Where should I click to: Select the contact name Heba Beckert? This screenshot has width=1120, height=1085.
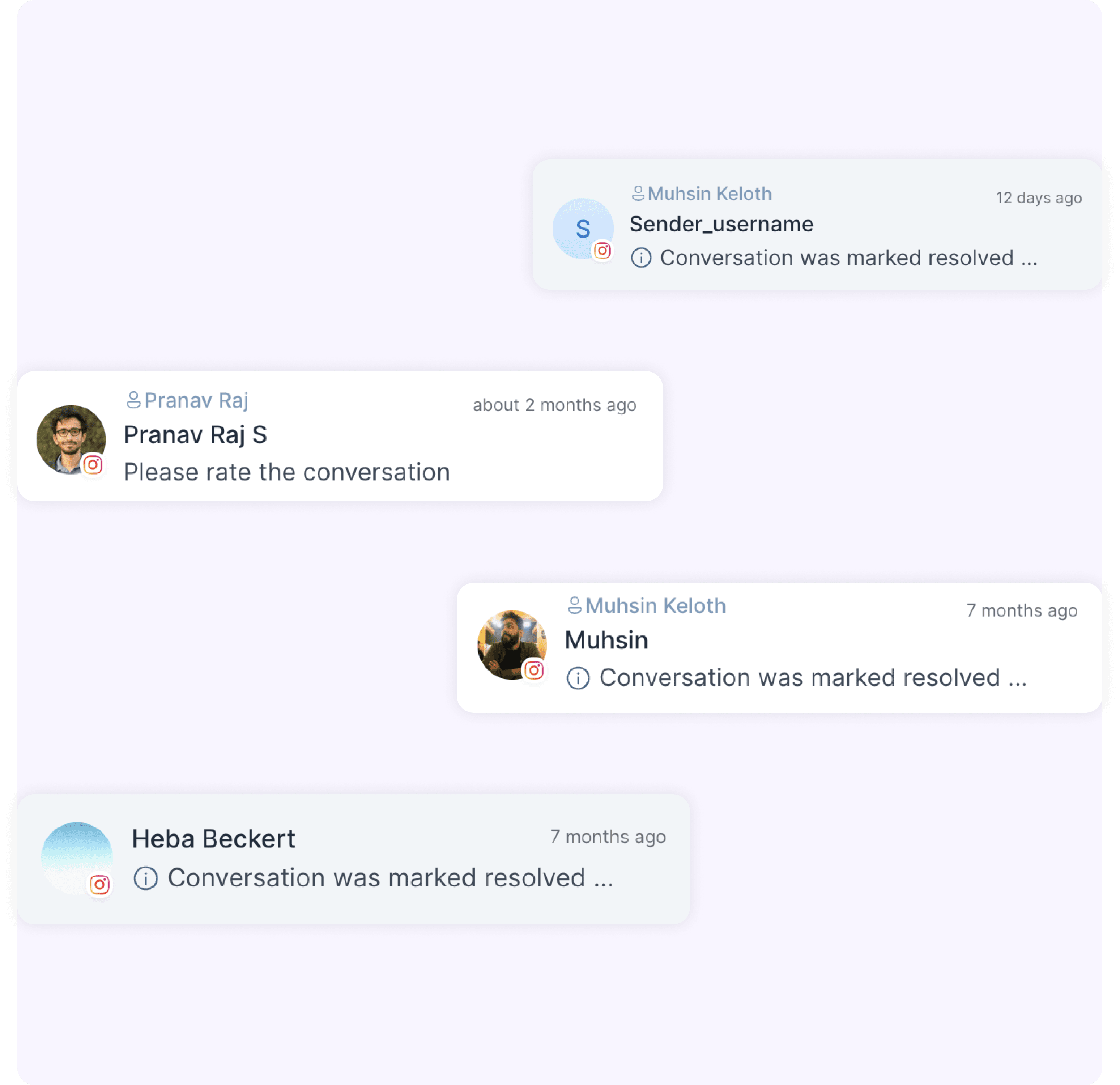coord(214,838)
